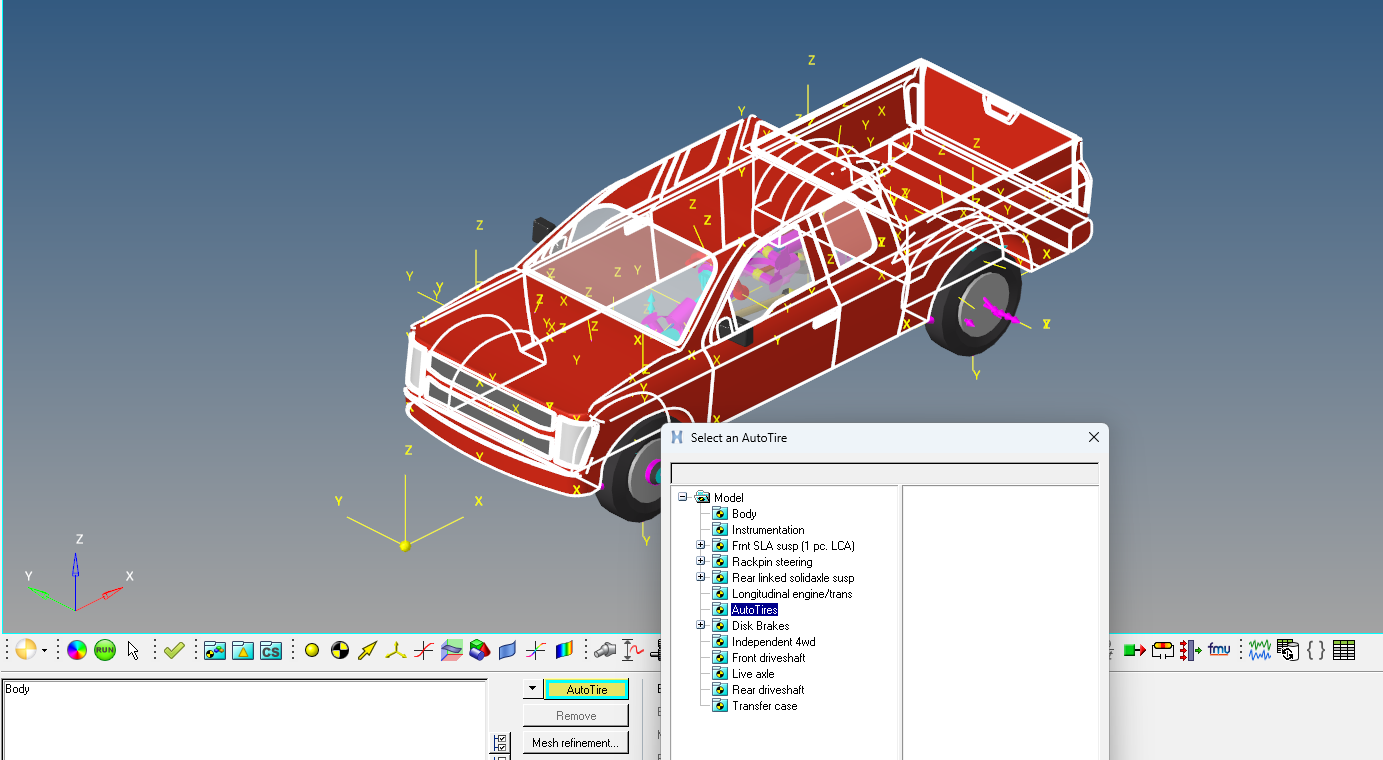Screen dimensions: 1383x760
Task: Open the color wheel picker
Action: click(x=75, y=650)
